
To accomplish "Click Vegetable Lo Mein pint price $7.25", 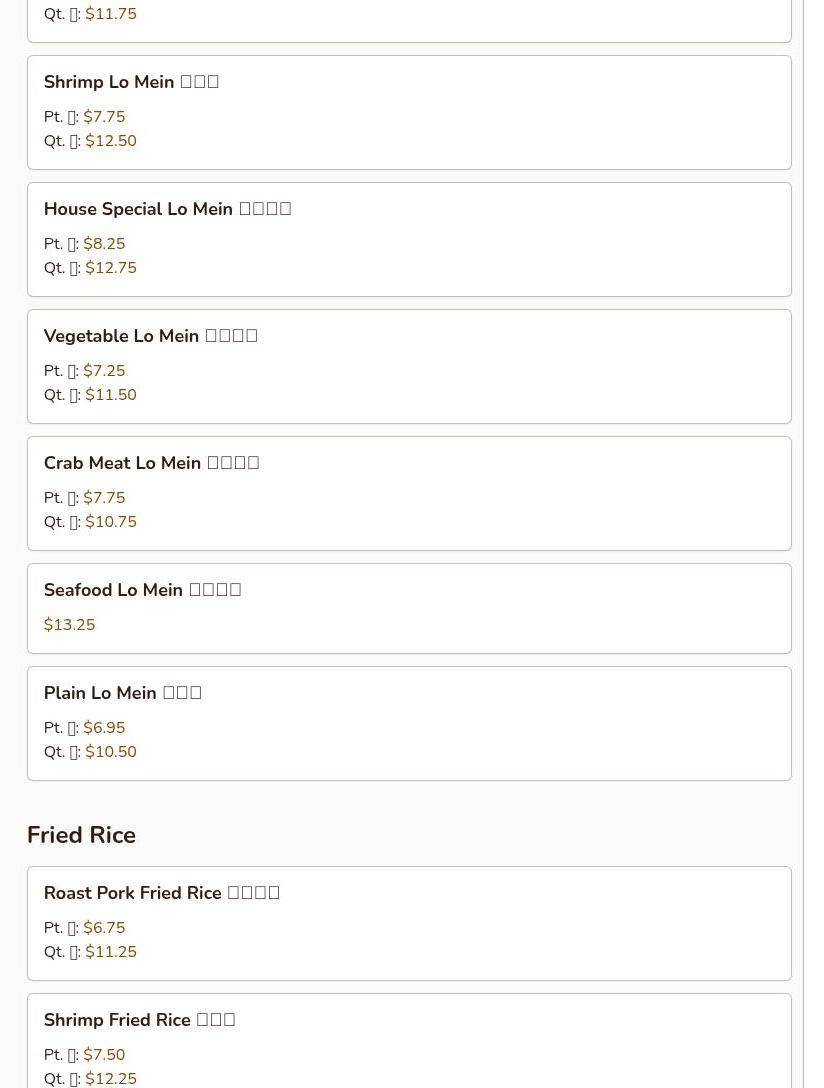I will point(104,371).
